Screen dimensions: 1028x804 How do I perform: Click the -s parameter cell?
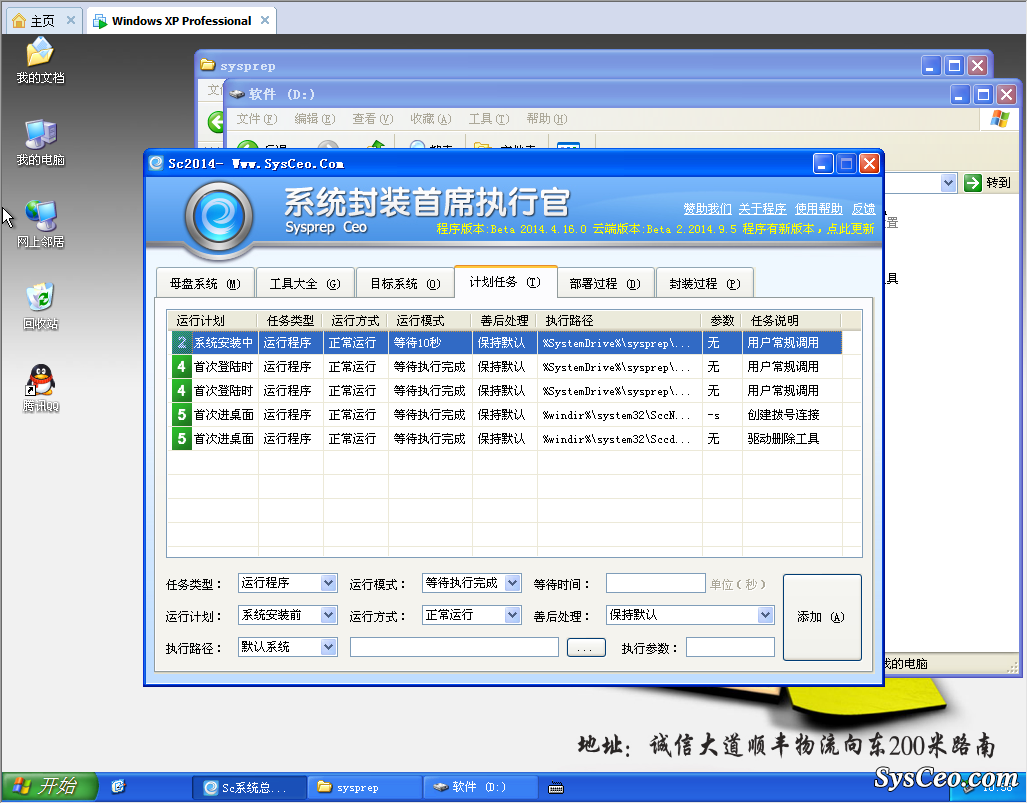pos(722,414)
